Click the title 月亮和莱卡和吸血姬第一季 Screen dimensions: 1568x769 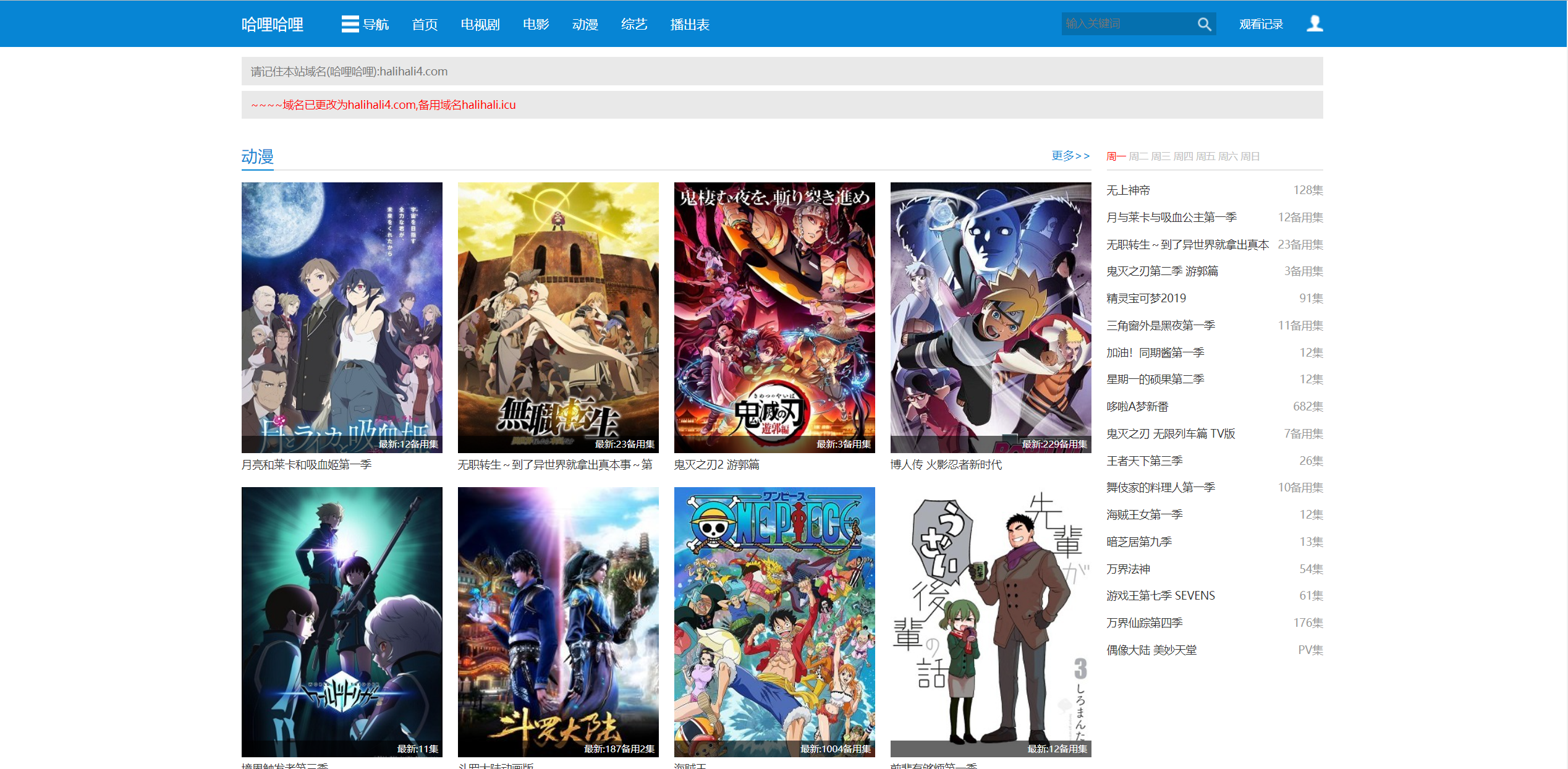[307, 464]
